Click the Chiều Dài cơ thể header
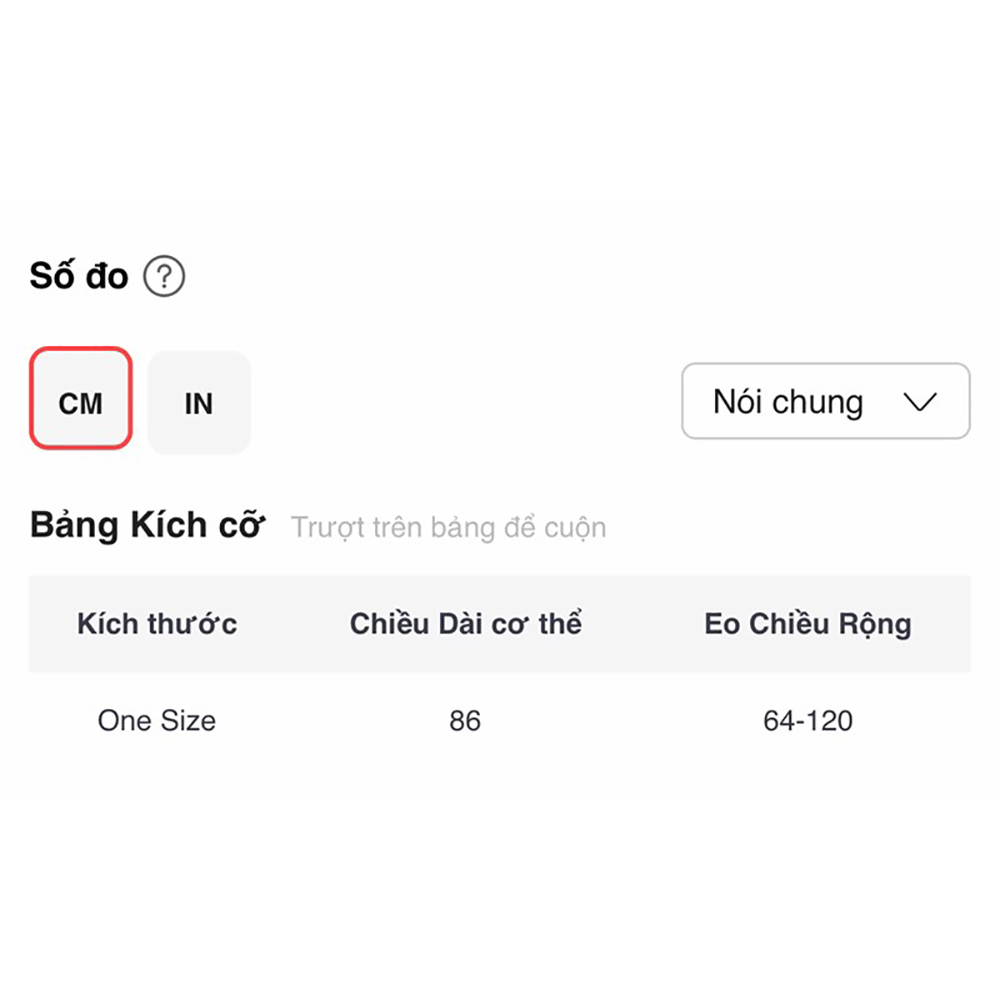The image size is (1000, 1000). click(465, 624)
